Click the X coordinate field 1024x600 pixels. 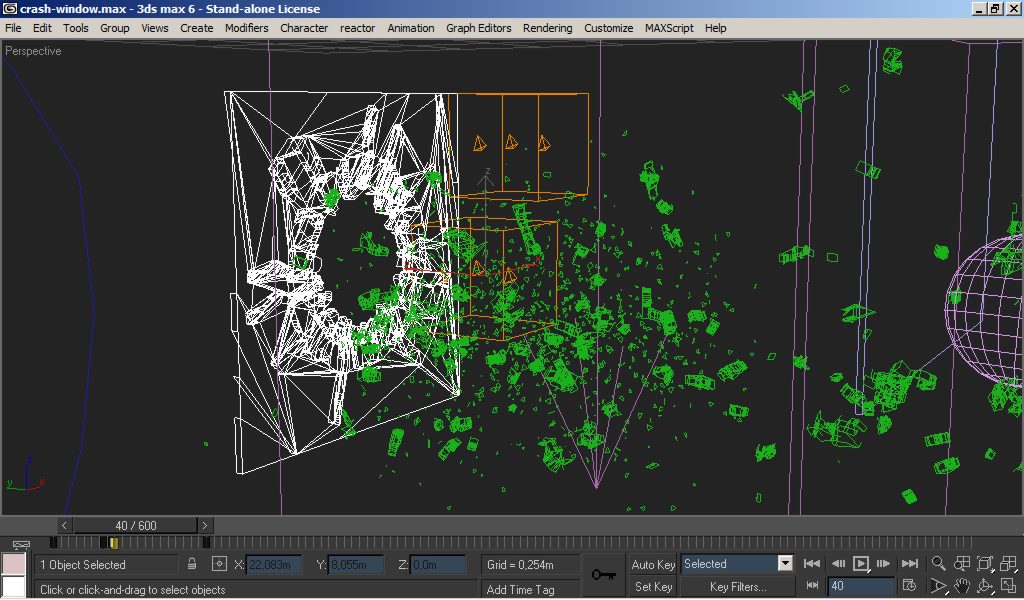pos(274,565)
